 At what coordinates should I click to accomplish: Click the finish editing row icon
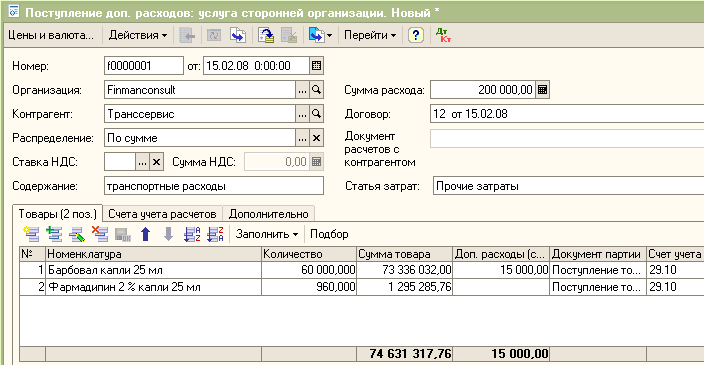point(123,234)
